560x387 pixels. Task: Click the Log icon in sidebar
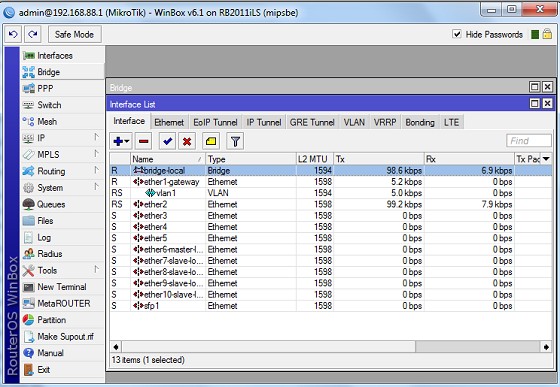point(29,237)
